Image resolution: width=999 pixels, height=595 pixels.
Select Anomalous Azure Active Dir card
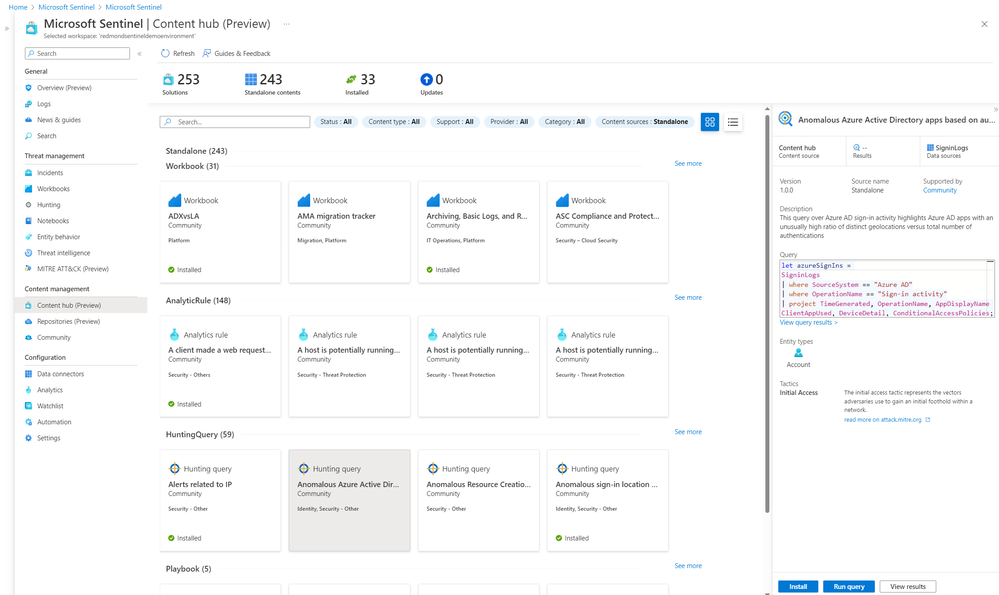point(349,500)
